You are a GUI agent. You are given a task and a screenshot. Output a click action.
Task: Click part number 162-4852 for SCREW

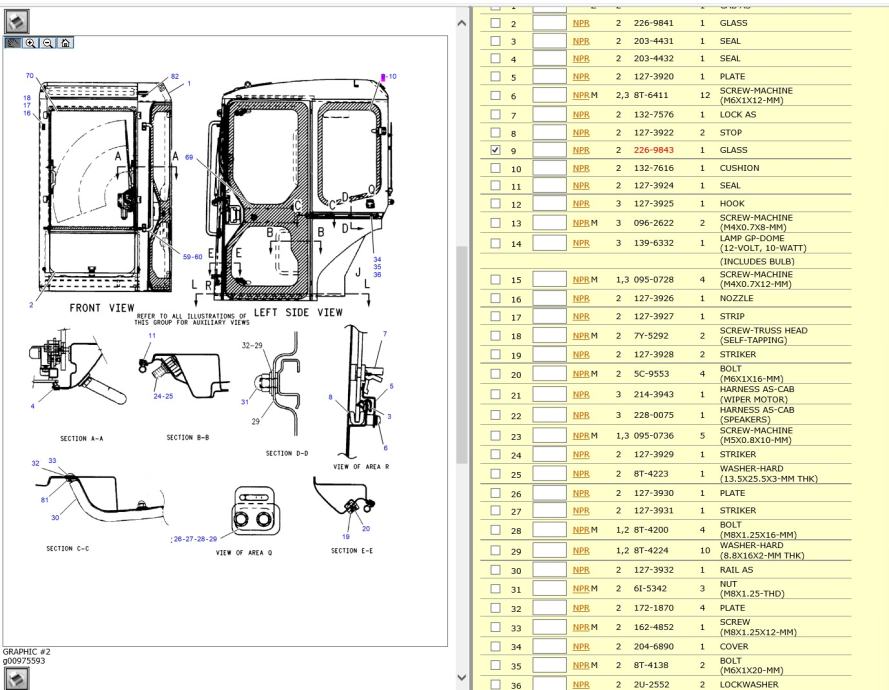coord(653,627)
